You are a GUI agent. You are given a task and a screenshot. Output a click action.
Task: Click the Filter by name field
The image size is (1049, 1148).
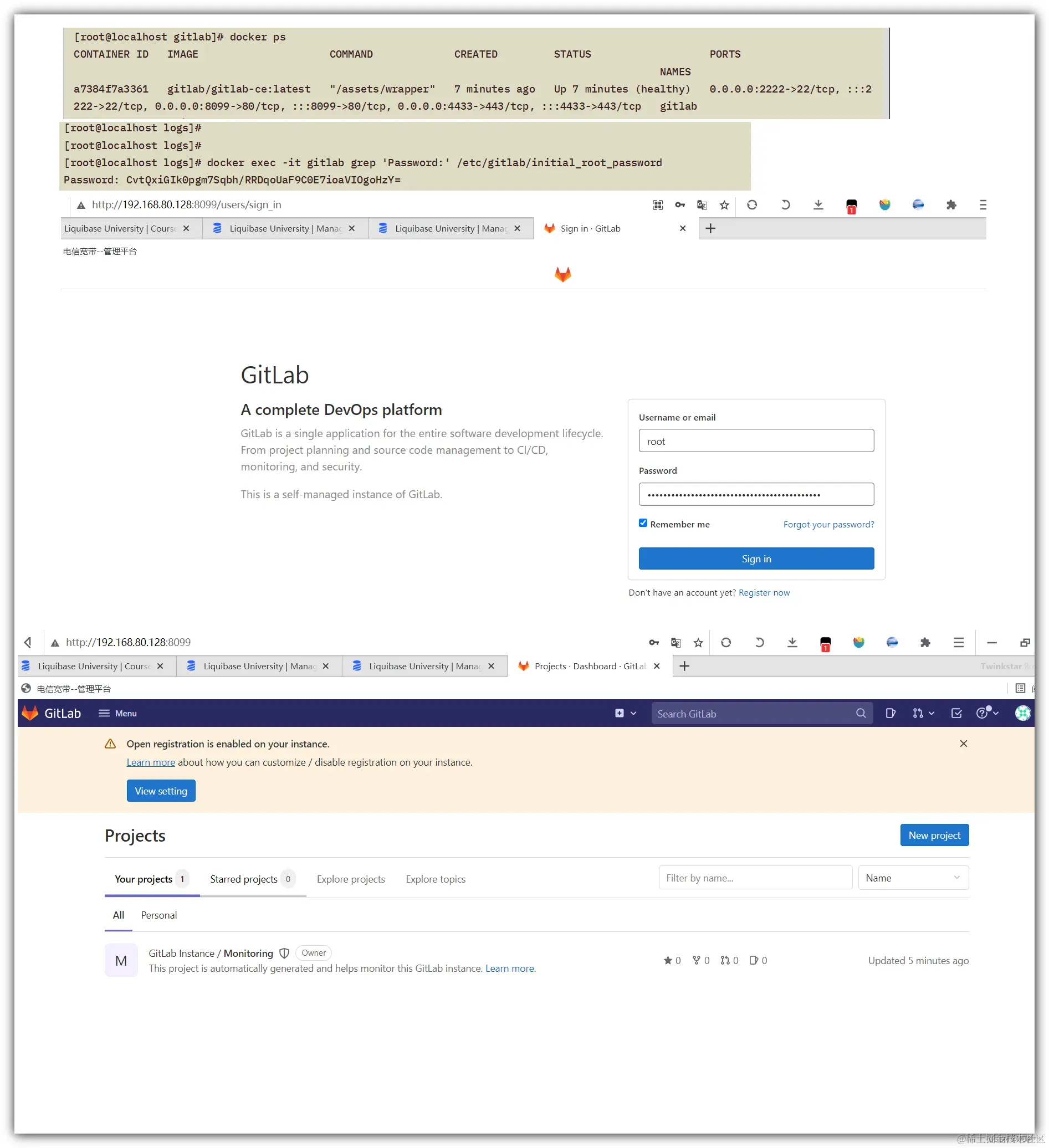755,878
